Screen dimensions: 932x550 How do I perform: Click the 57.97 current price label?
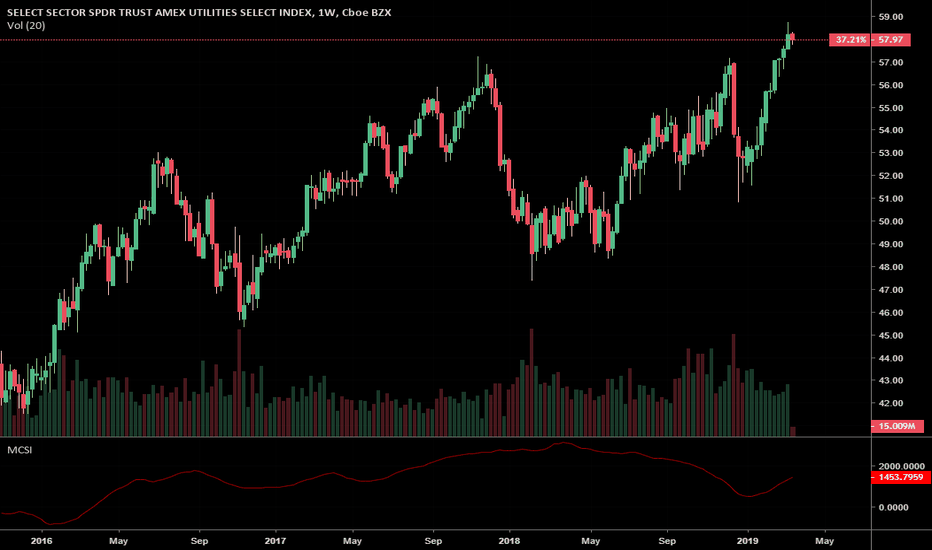(890, 40)
